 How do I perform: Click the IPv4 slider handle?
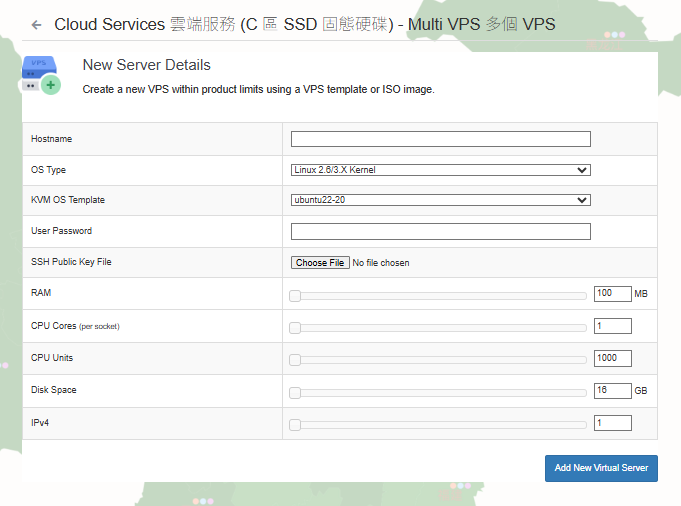(295, 425)
